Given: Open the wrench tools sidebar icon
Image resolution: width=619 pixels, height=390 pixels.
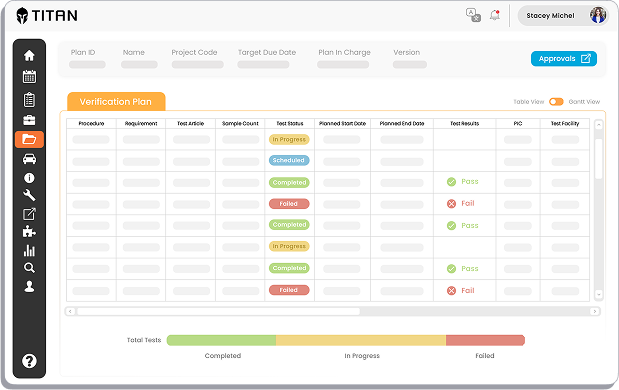Looking at the screenshot, I should pos(29,195).
